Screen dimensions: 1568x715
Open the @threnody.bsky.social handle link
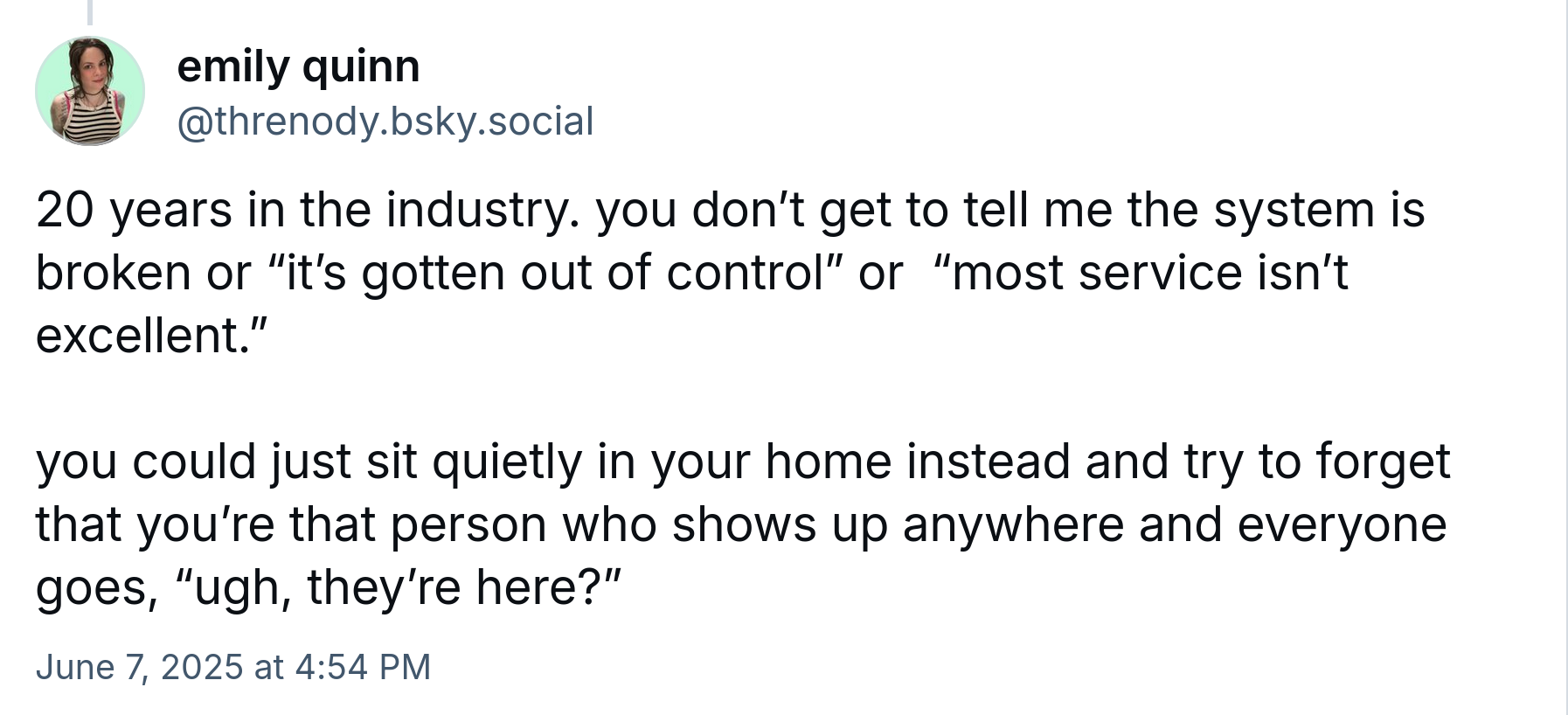pos(385,121)
